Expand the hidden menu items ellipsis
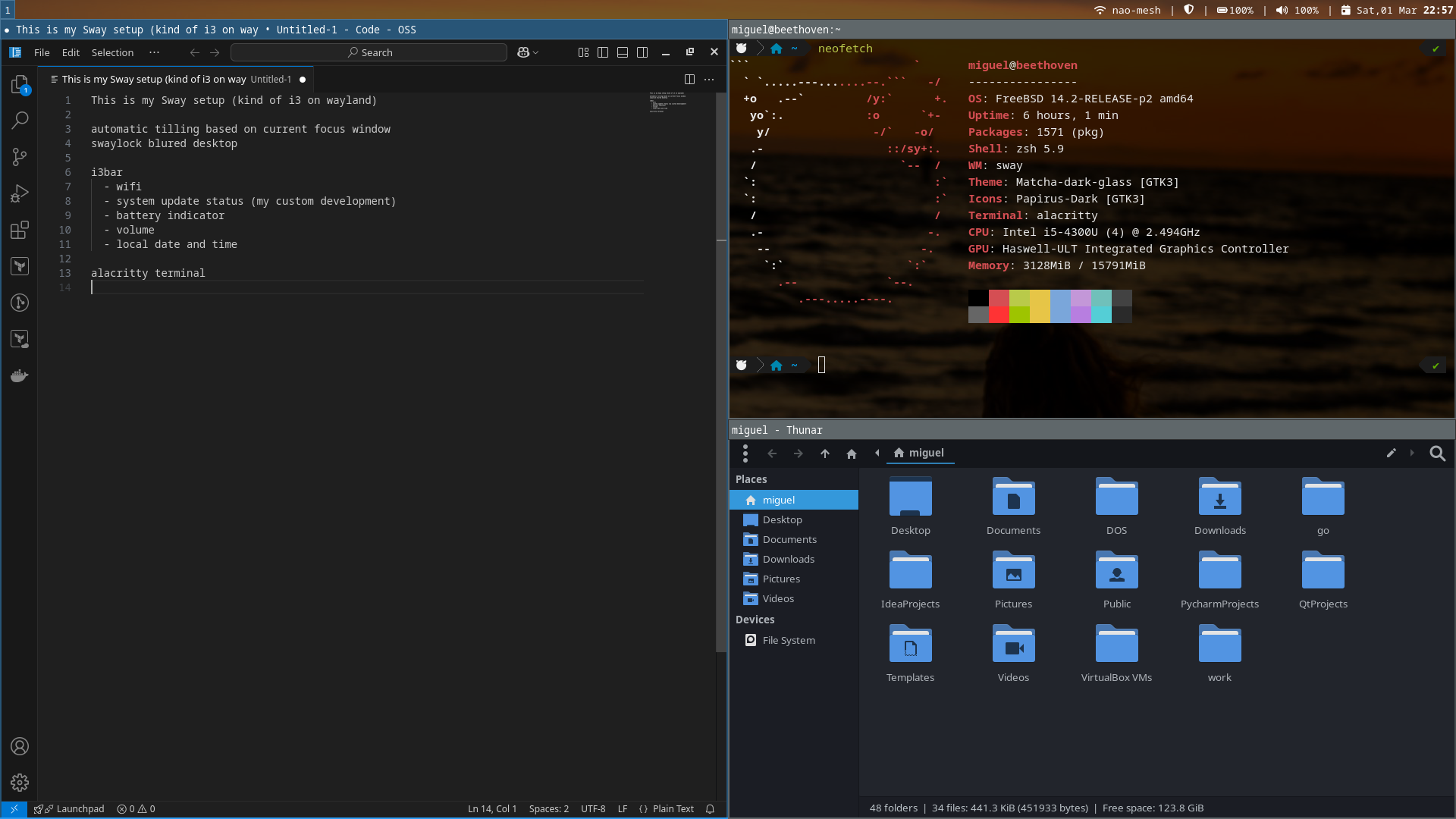Screen dimensions: 1456x819 pyautogui.click(x=155, y=52)
